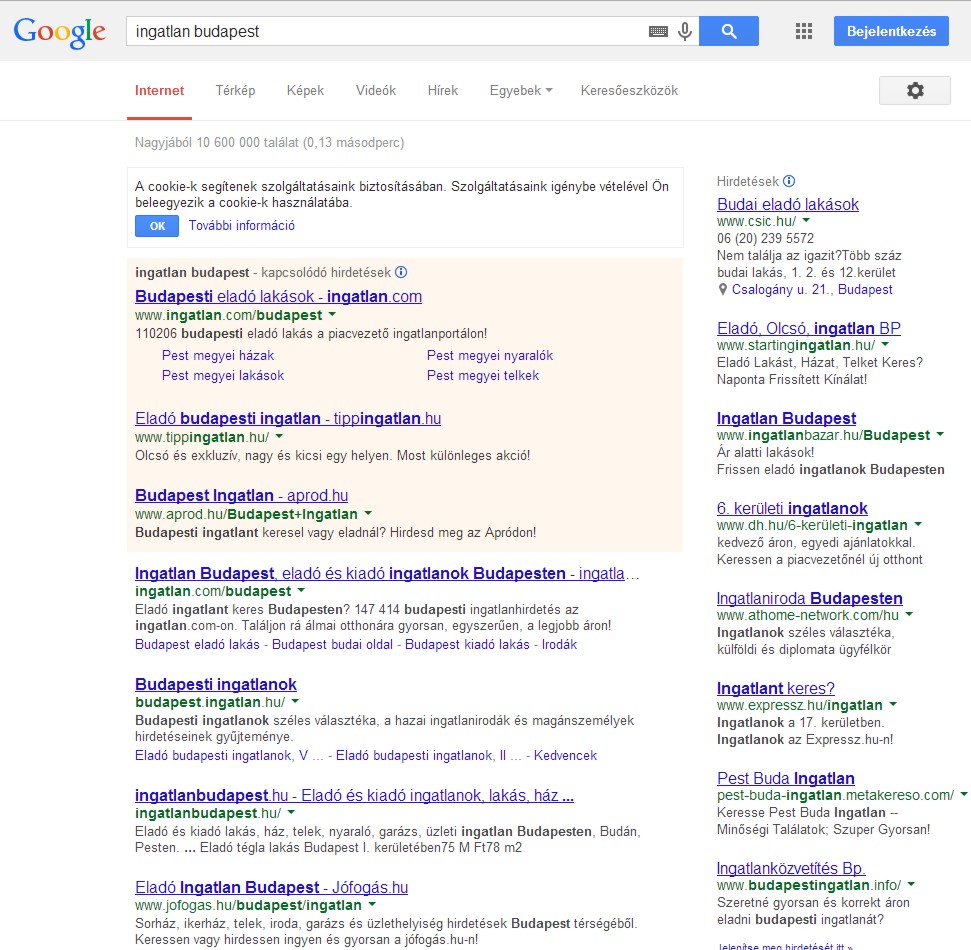Accept cookies with the OK button

(x=157, y=226)
